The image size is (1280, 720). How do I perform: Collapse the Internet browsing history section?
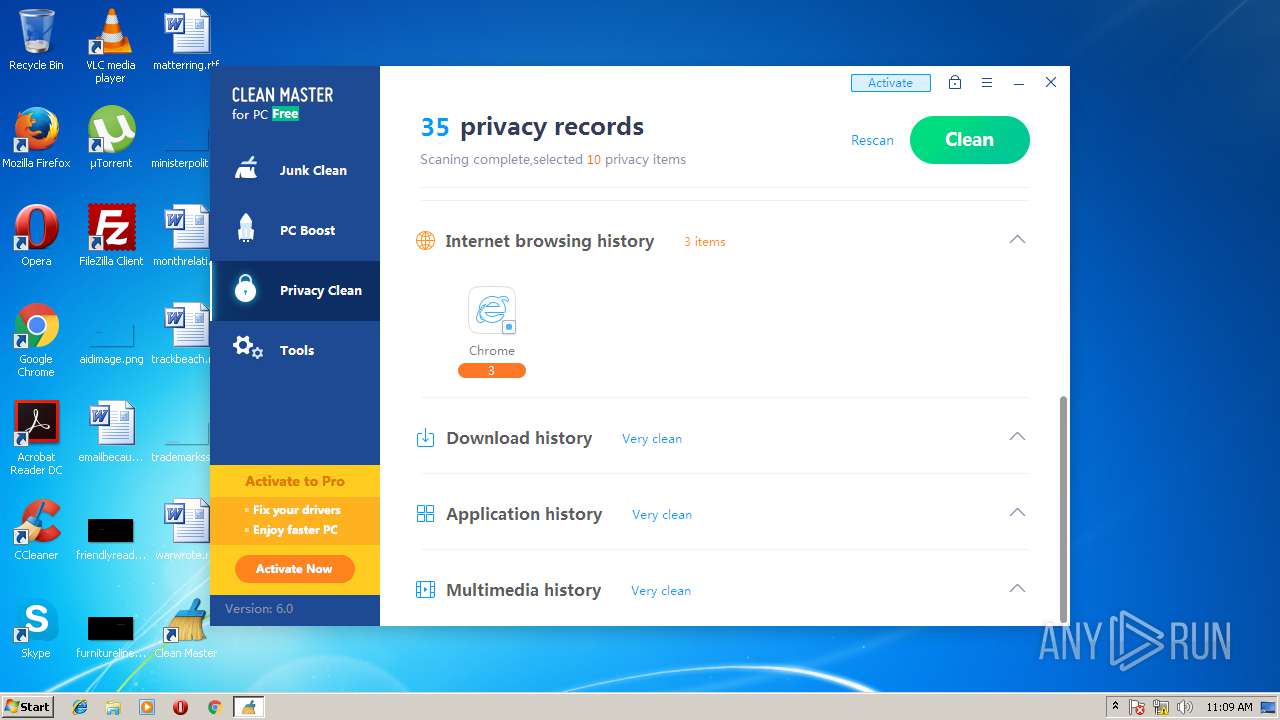tap(1017, 240)
